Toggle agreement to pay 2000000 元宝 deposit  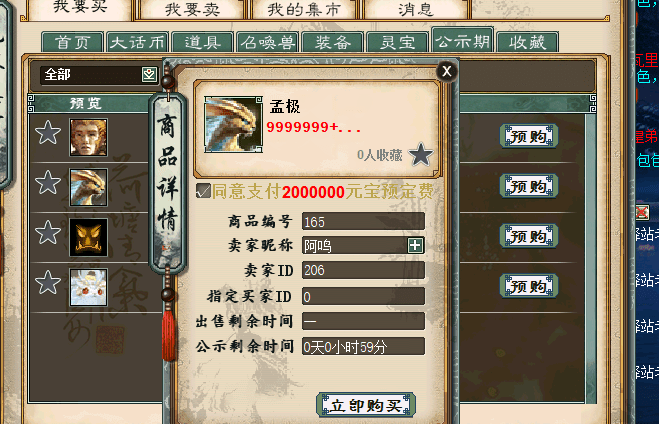[x=203, y=191]
